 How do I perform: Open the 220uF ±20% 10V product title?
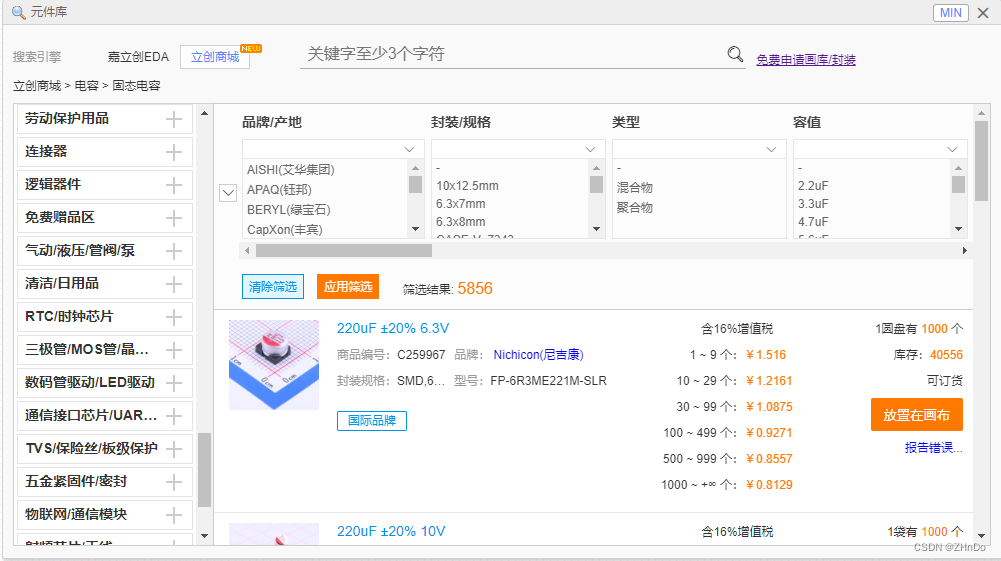(391, 531)
